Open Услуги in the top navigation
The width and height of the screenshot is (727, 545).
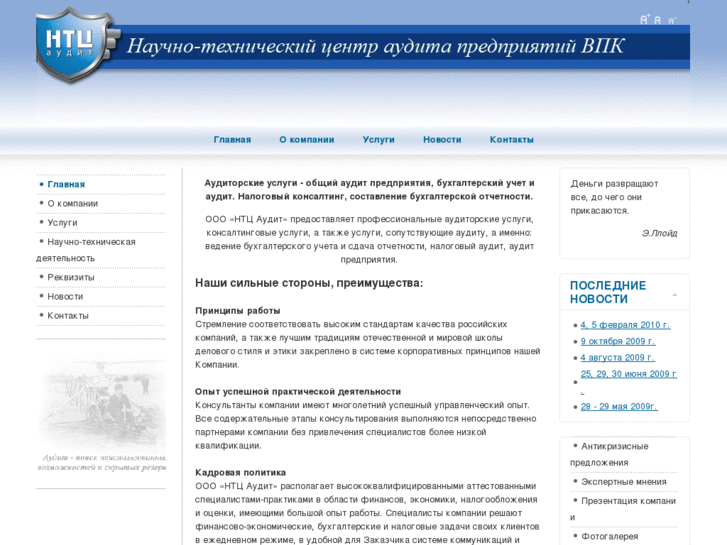[378, 140]
